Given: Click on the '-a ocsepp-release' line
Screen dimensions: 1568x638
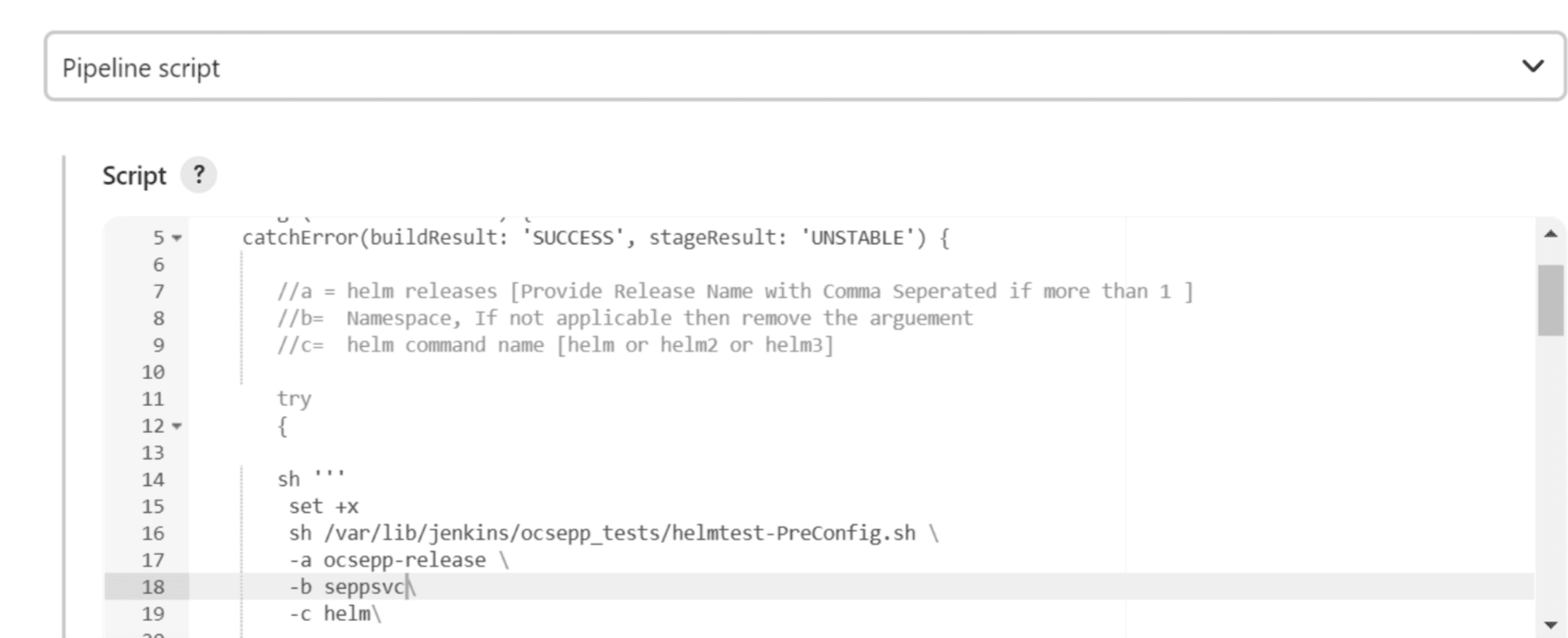Looking at the screenshot, I should tap(398, 559).
